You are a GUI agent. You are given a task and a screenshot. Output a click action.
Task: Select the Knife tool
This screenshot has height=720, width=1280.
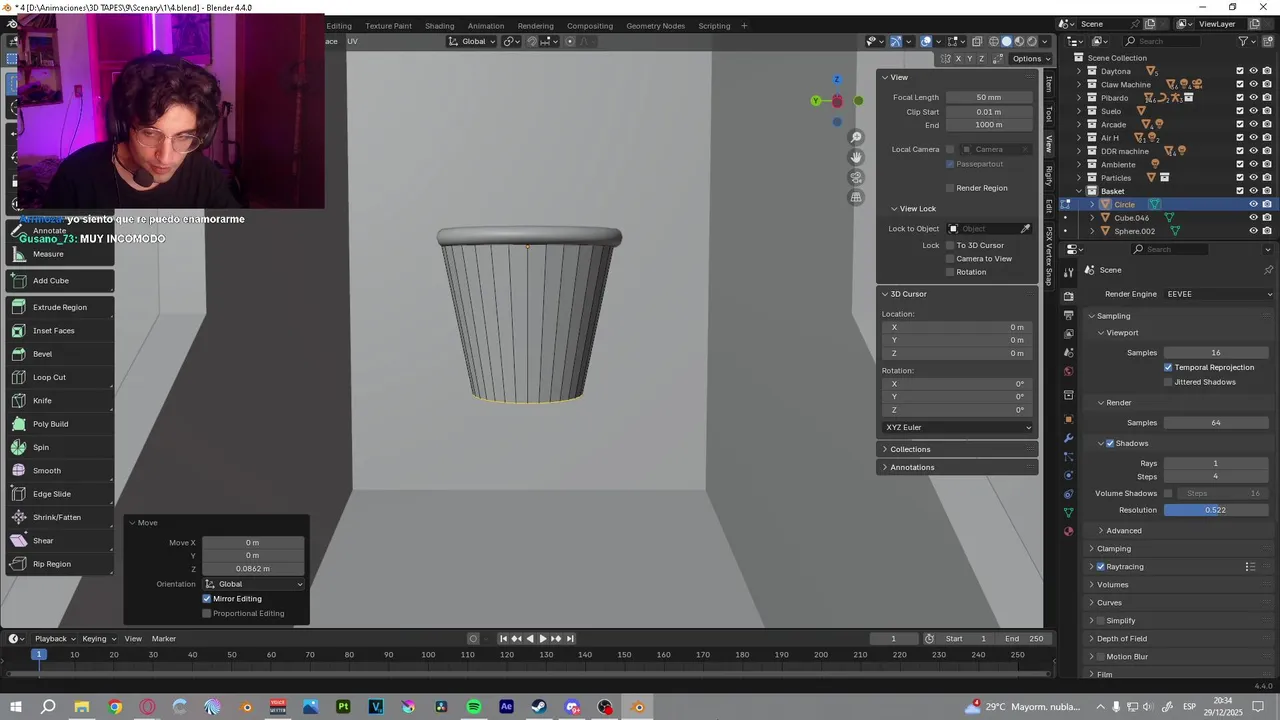(42, 400)
